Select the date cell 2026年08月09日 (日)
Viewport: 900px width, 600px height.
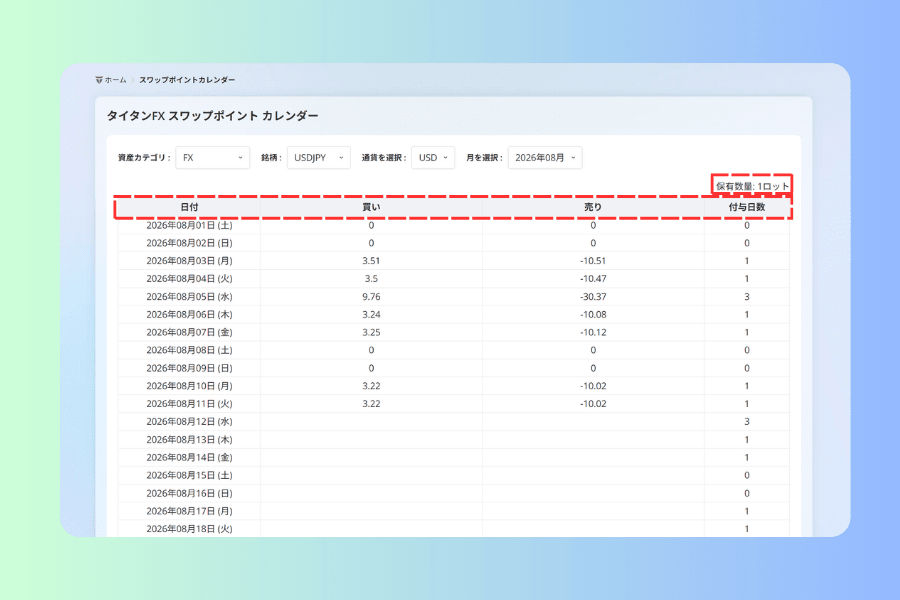click(189, 368)
